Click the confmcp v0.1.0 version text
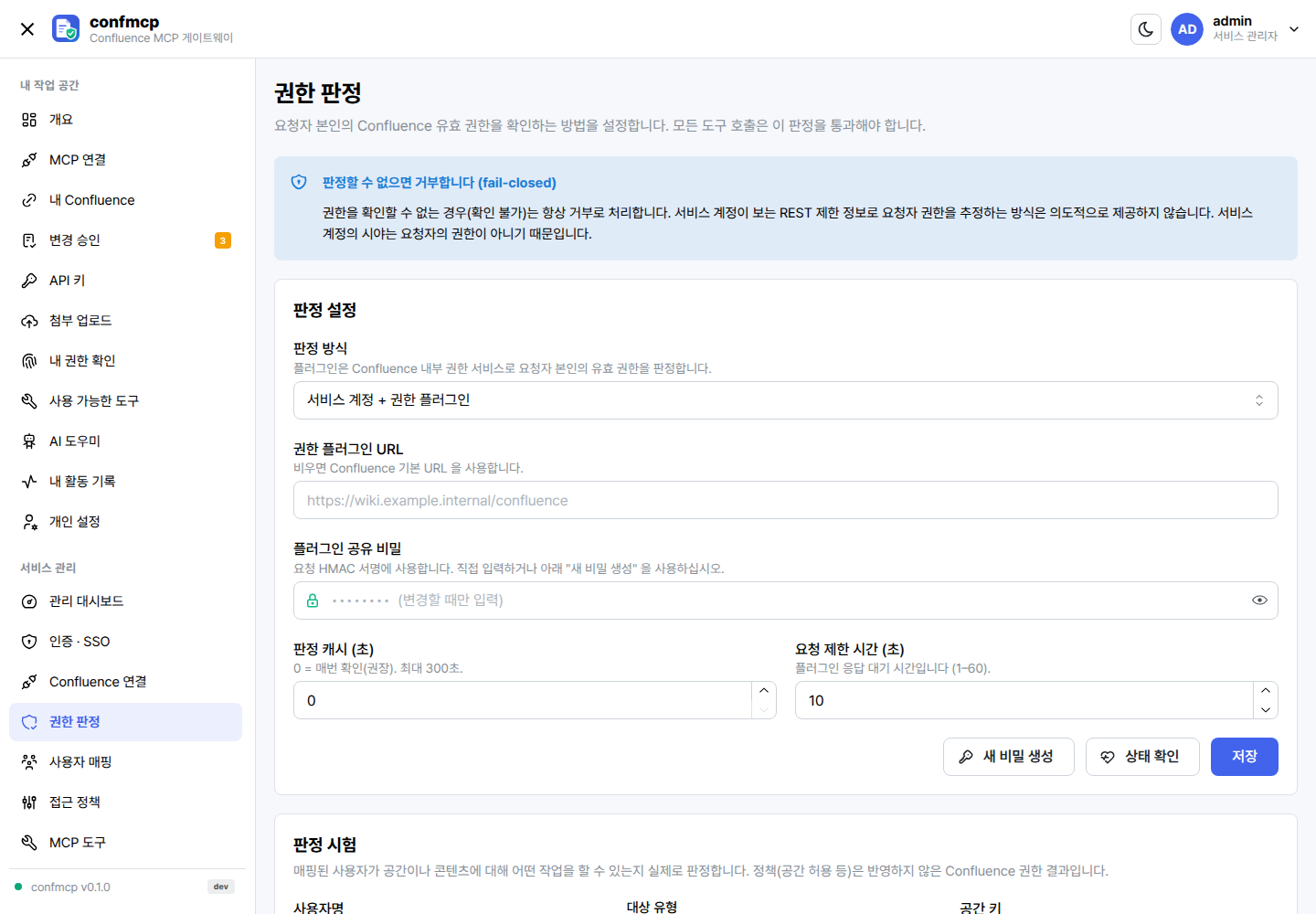1316x914 pixels. [x=70, y=887]
